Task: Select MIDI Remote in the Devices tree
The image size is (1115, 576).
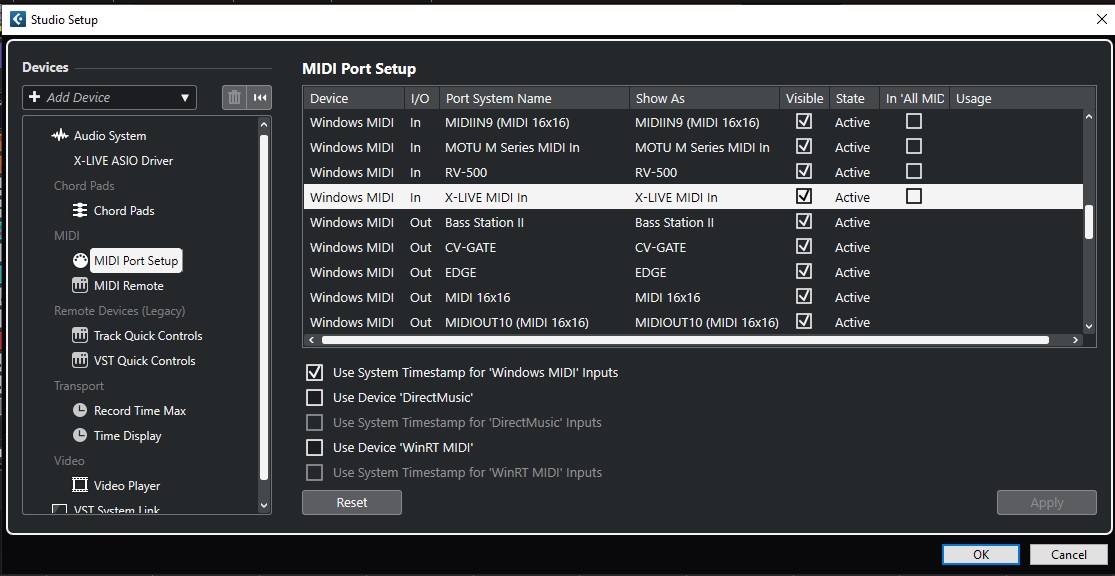Action: pyautogui.click(x=128, y=286)
